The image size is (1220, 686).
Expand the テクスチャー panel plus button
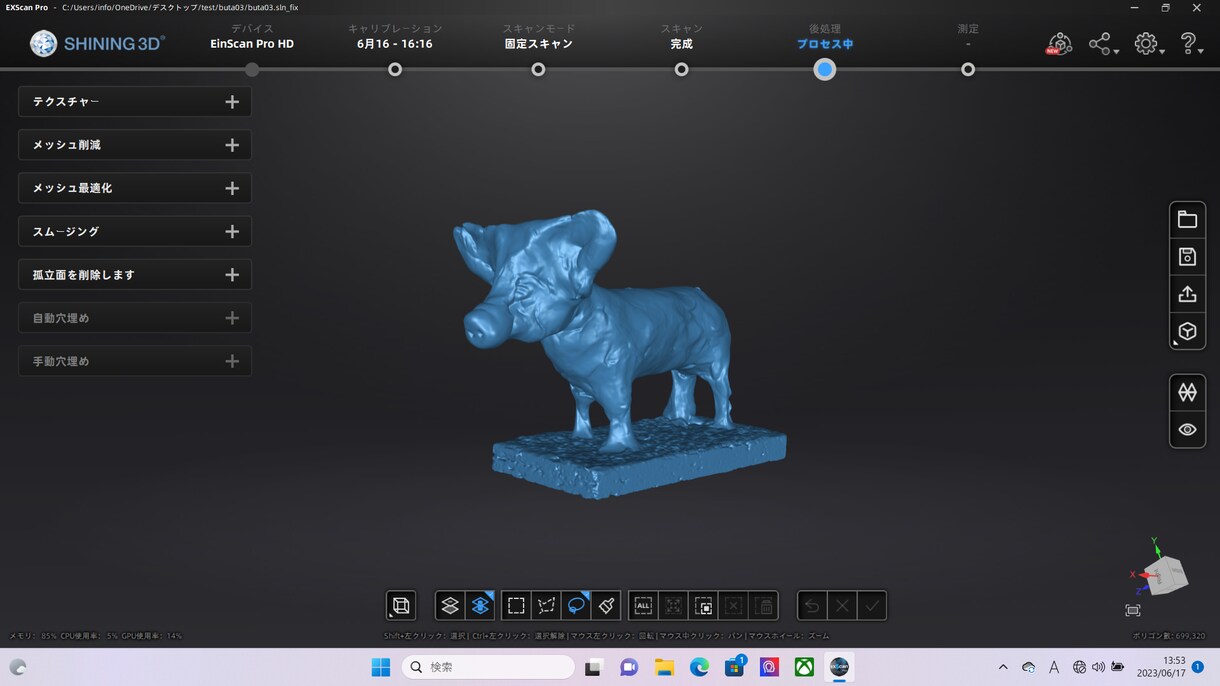click(x=232, y=102)
